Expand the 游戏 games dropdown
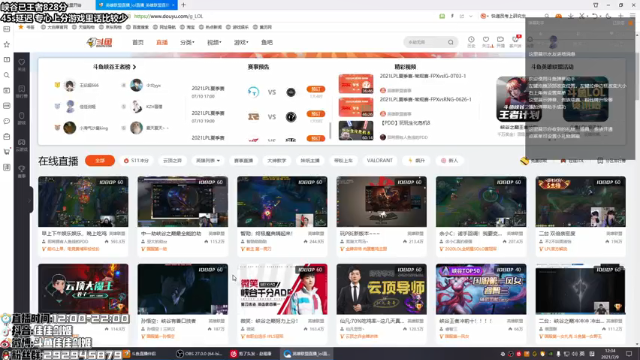Viewport: 640px width, 360px height. 241,42
